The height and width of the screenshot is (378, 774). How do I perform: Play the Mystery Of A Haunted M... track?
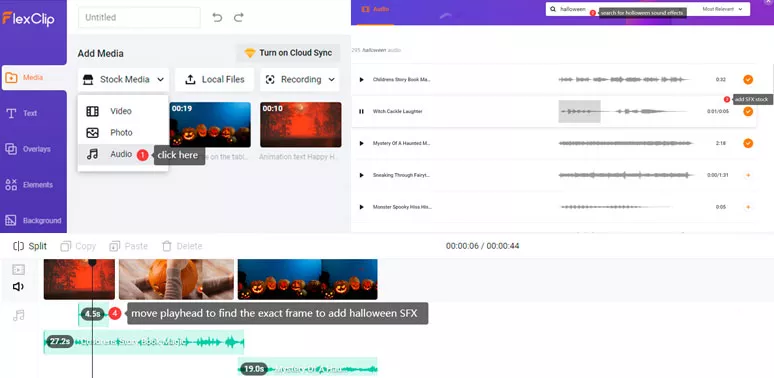[x=361, y=143]
